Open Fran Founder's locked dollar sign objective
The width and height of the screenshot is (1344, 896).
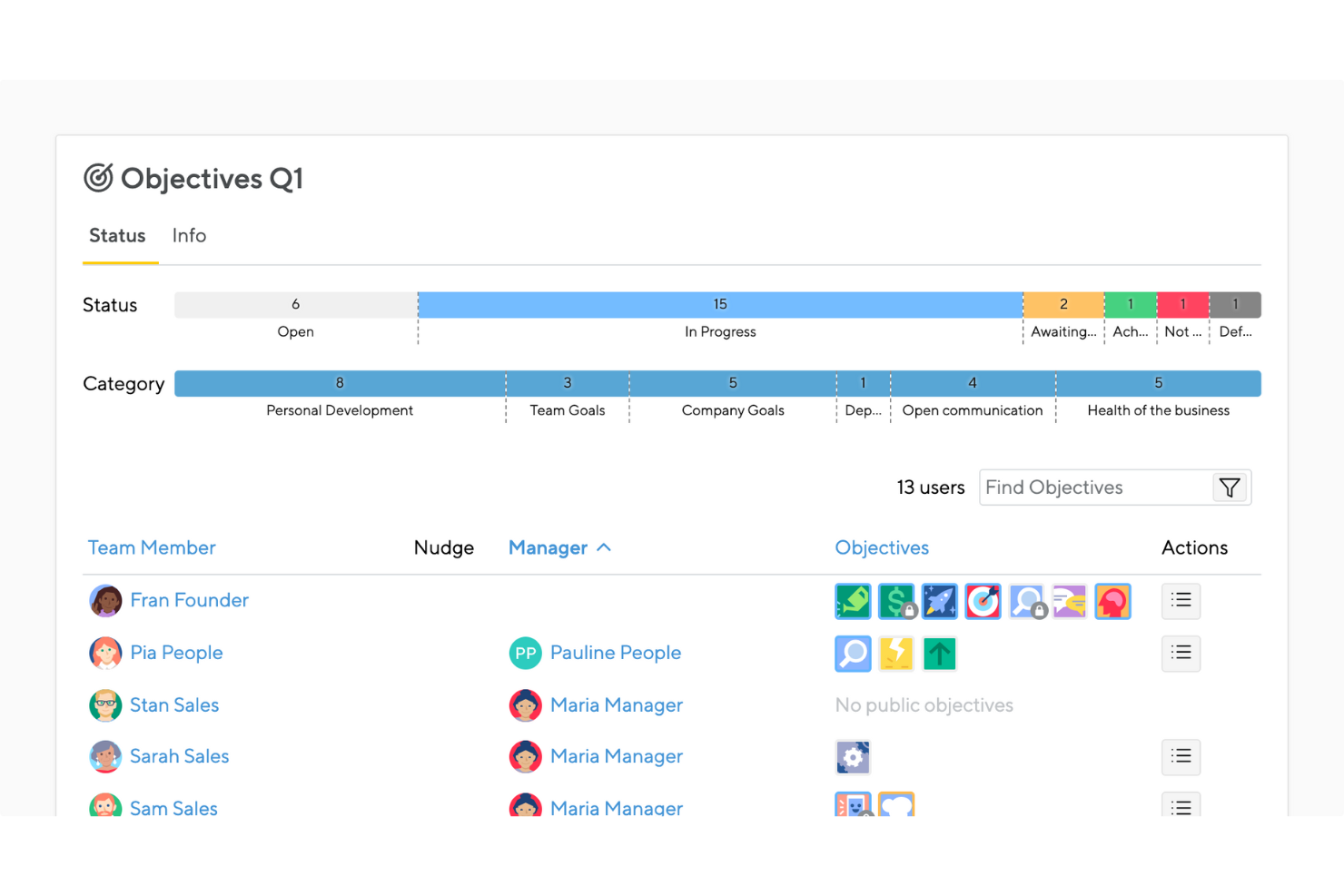[x=896, y=601]
